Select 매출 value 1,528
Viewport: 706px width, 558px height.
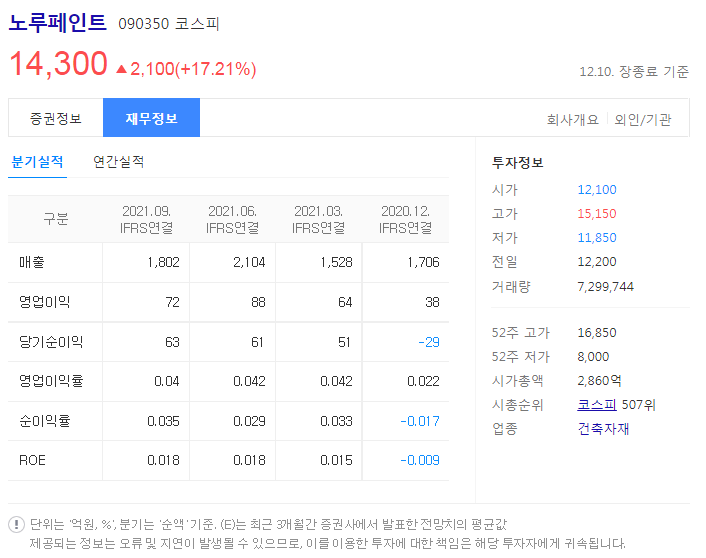336,262
